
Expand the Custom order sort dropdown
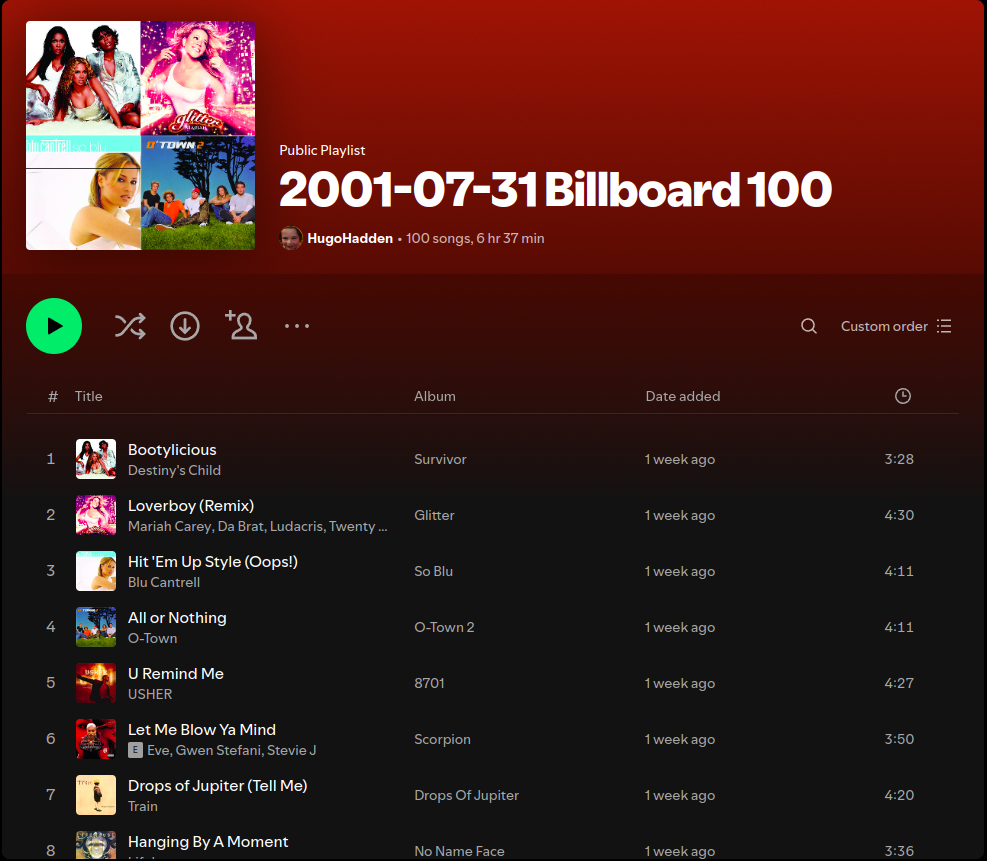896,326
